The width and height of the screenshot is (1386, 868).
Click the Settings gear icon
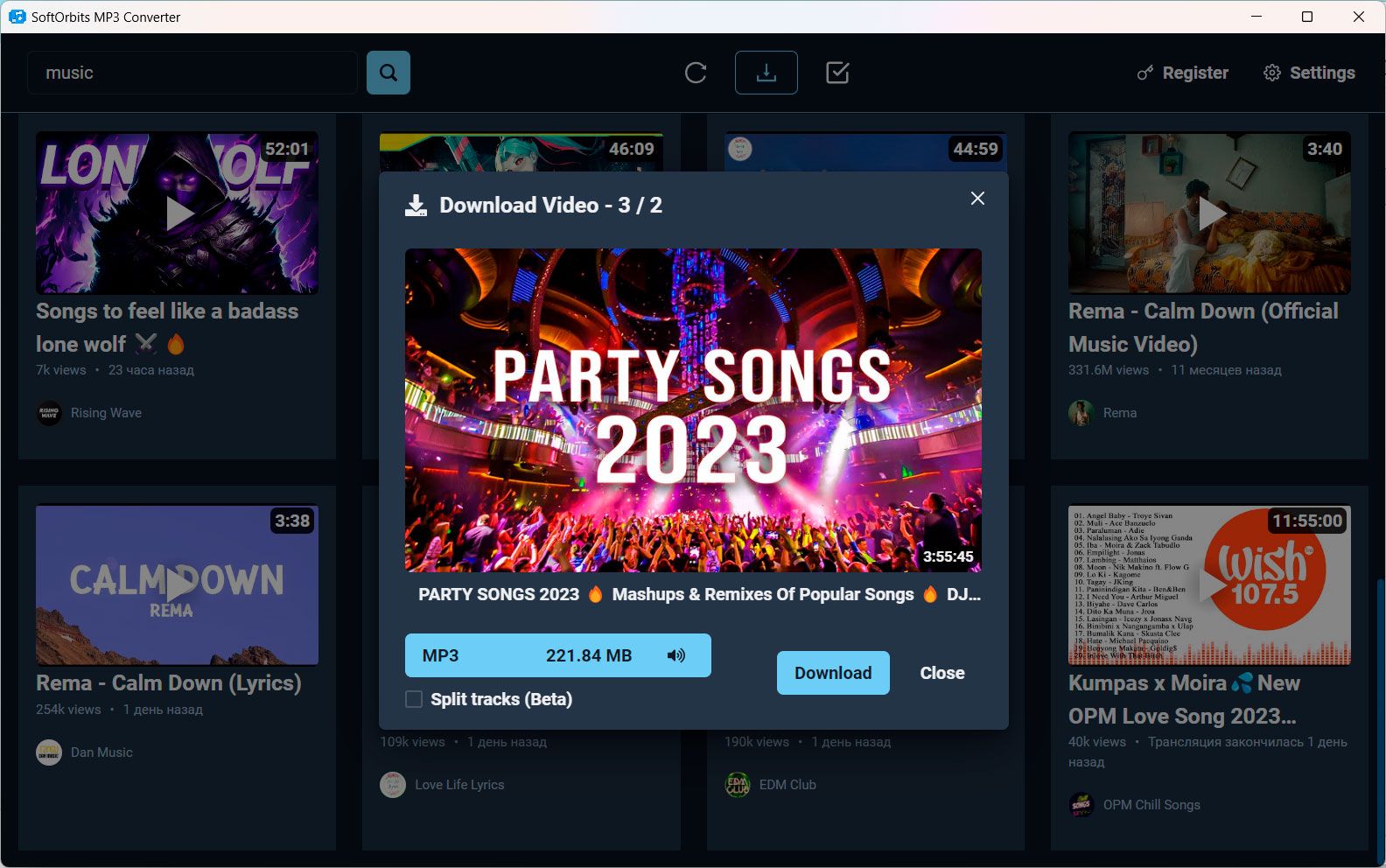point(1271,73)
